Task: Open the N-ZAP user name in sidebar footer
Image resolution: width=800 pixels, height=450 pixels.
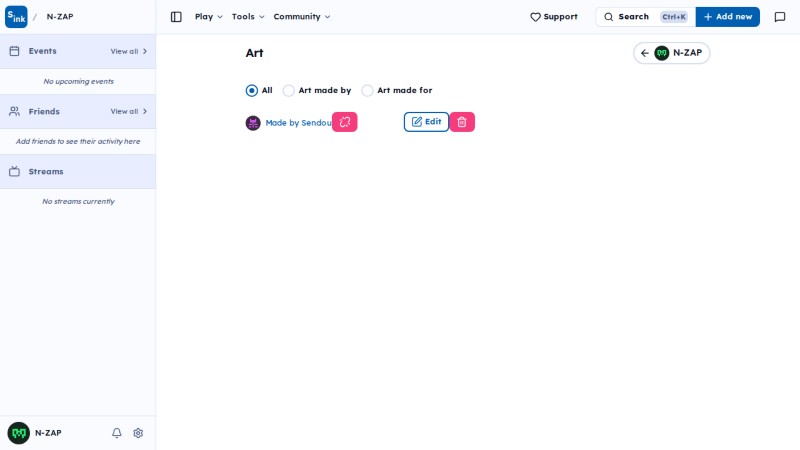Action: [48, 433]
